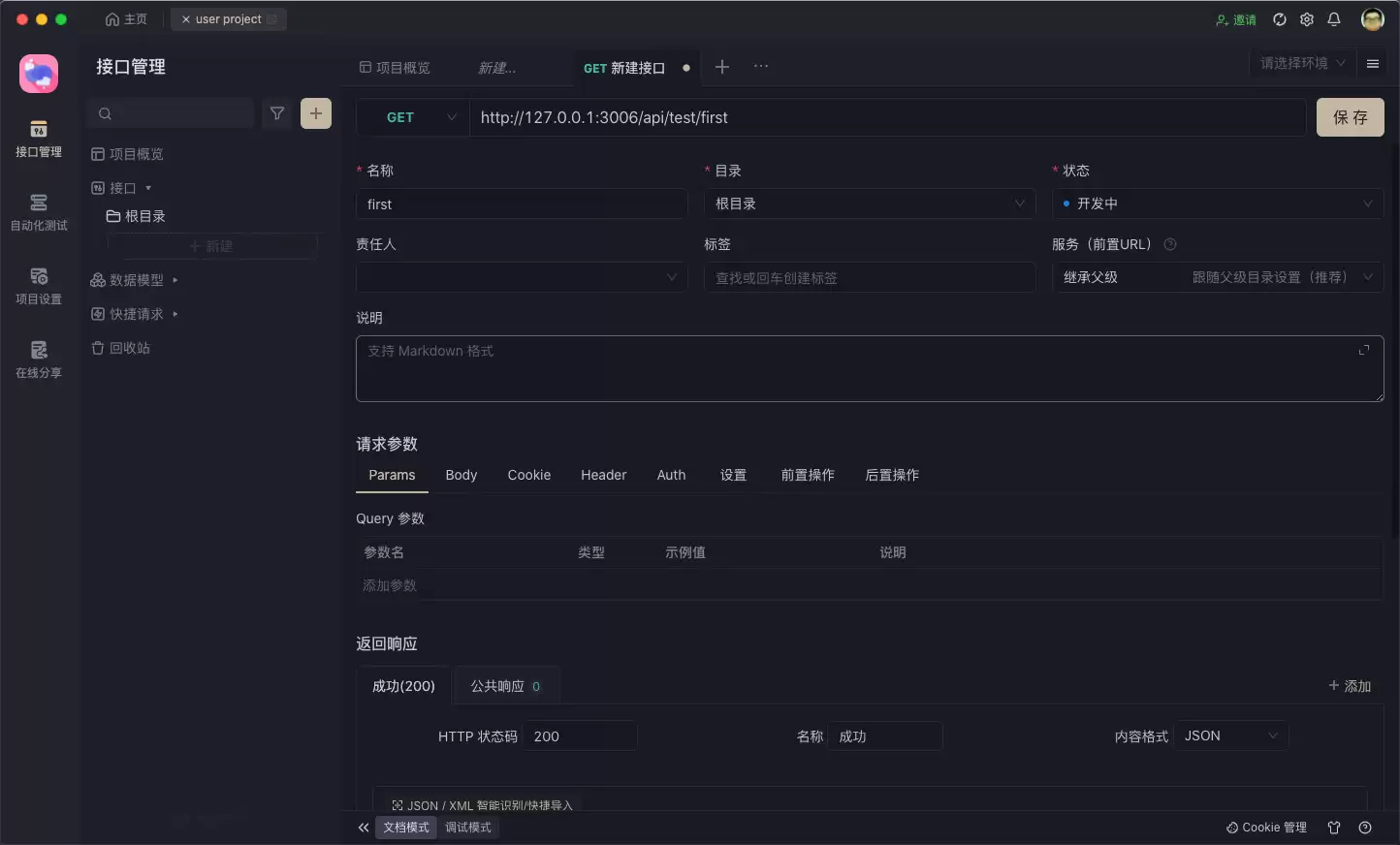
Task: Open the 请选择环境 environment dropdown
Action: pyautogui.click(x=1302, y=63)
